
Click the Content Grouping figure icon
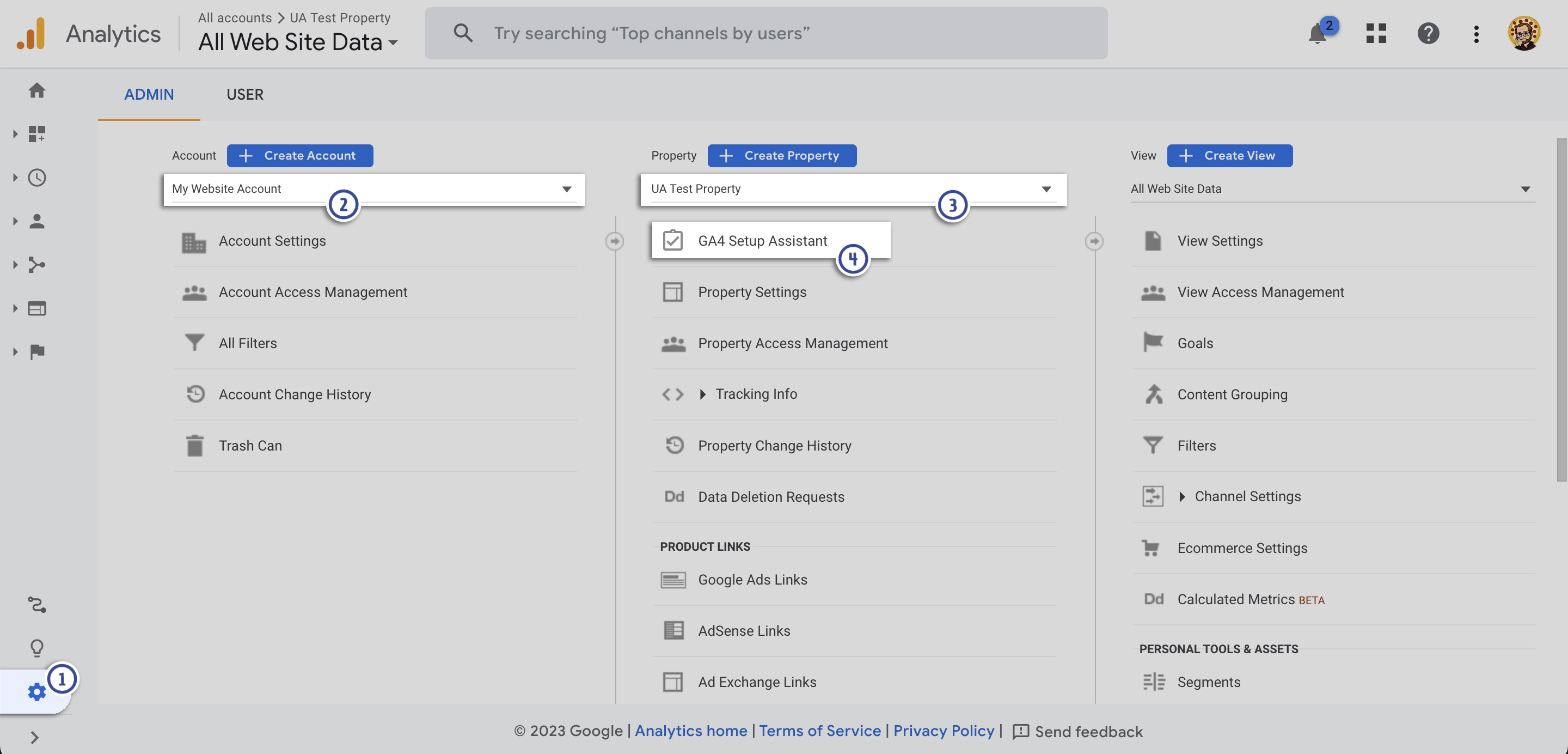pyautogui.click(x=1154, y=394)
